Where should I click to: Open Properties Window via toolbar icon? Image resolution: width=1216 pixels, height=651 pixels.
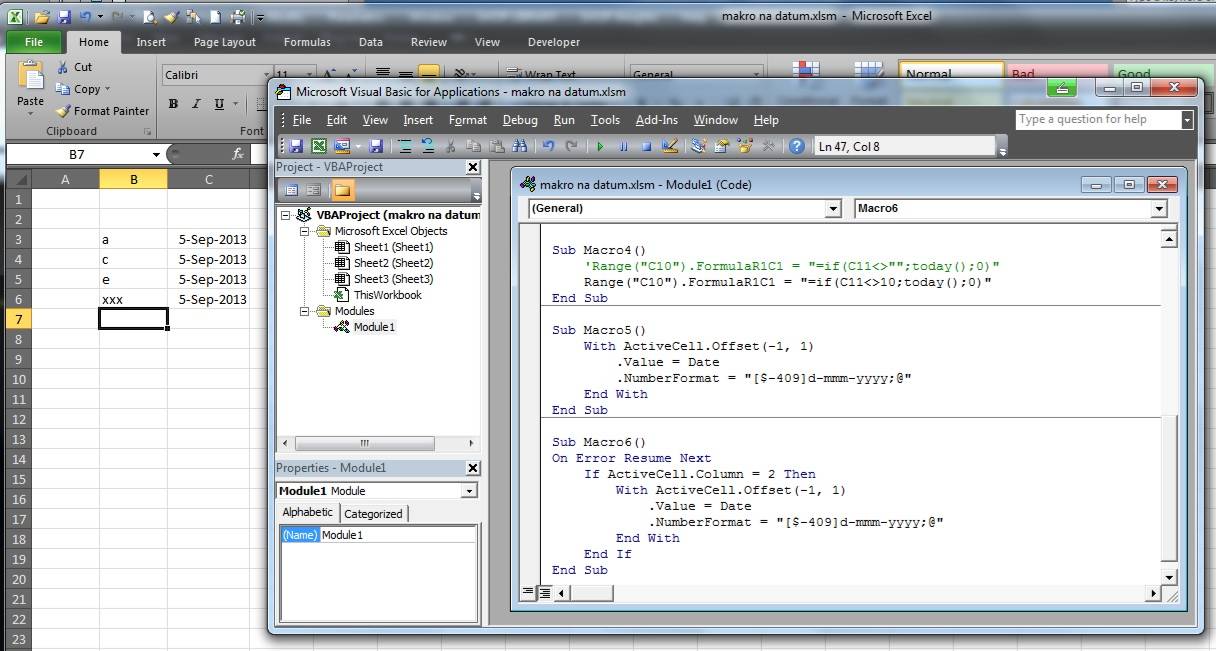click(721, 146)
